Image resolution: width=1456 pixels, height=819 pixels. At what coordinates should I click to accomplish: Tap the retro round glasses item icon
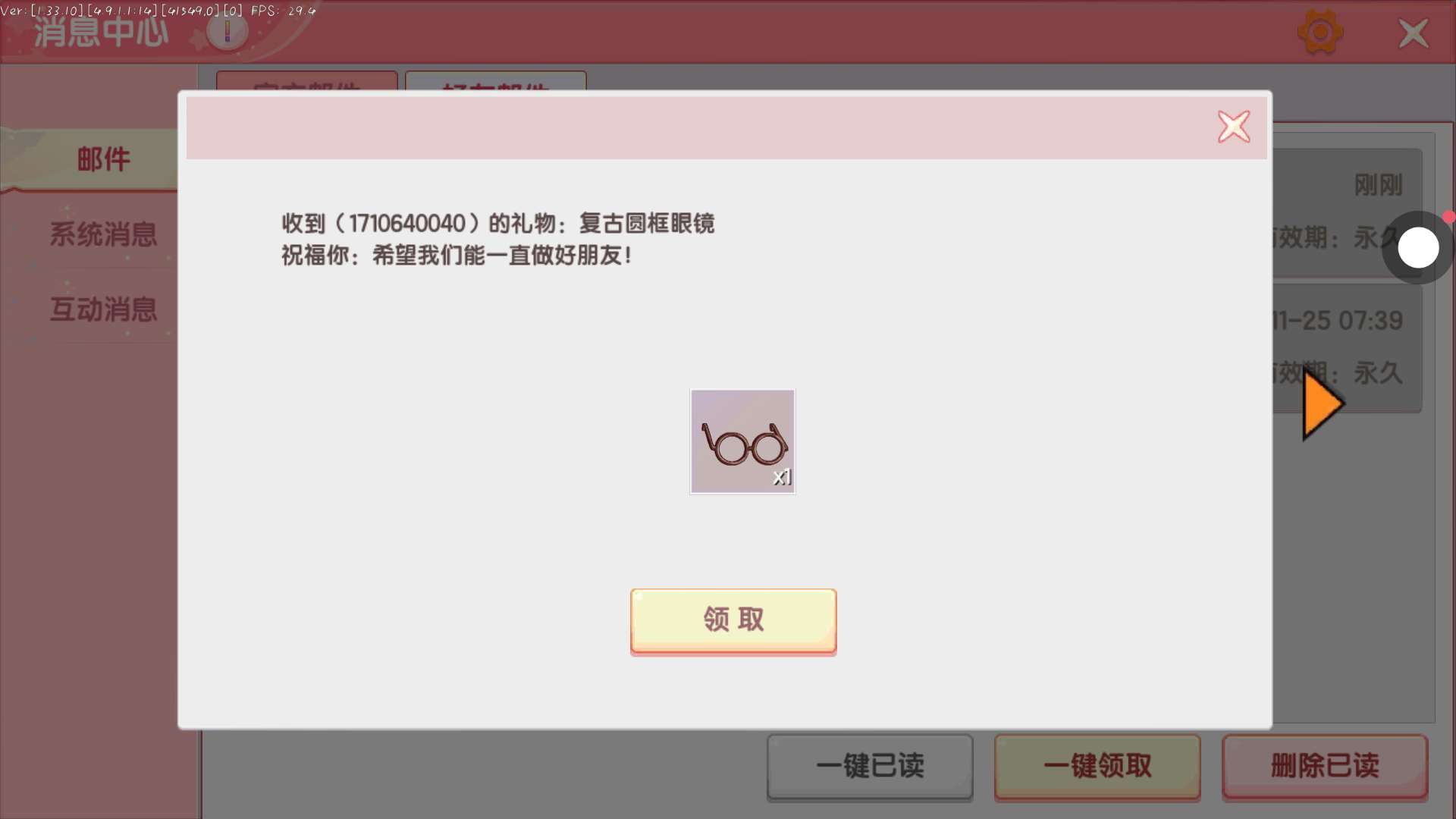tap(742, 441)
